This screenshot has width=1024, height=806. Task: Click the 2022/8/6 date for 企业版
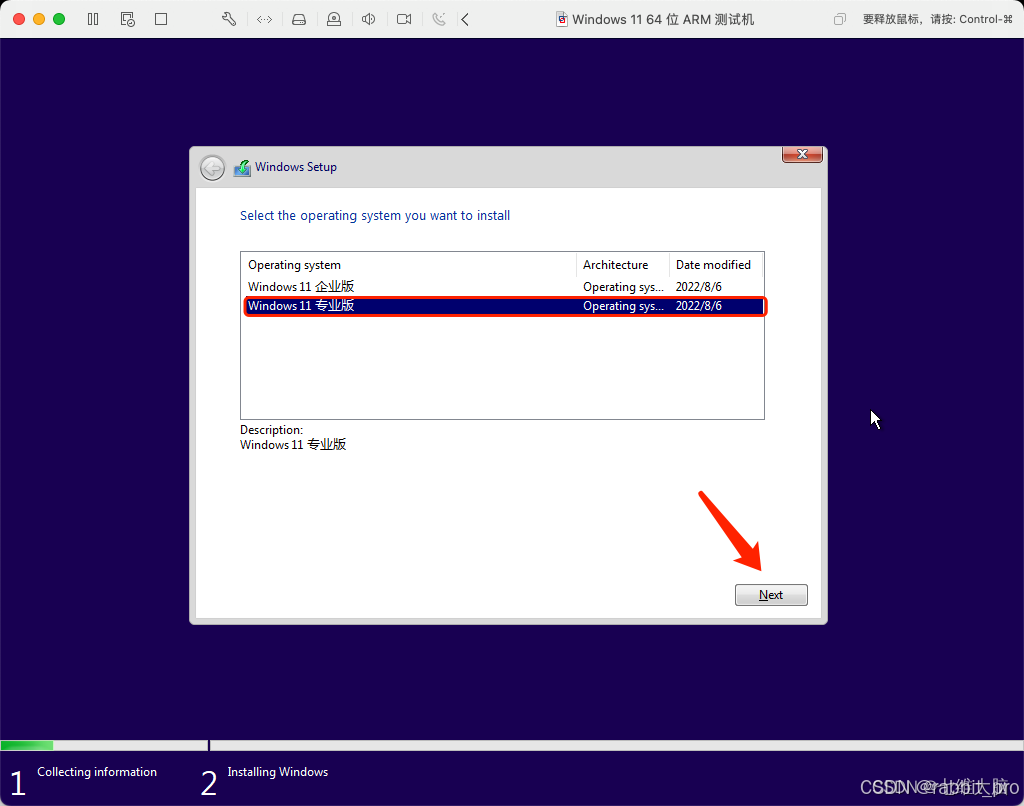699,287
